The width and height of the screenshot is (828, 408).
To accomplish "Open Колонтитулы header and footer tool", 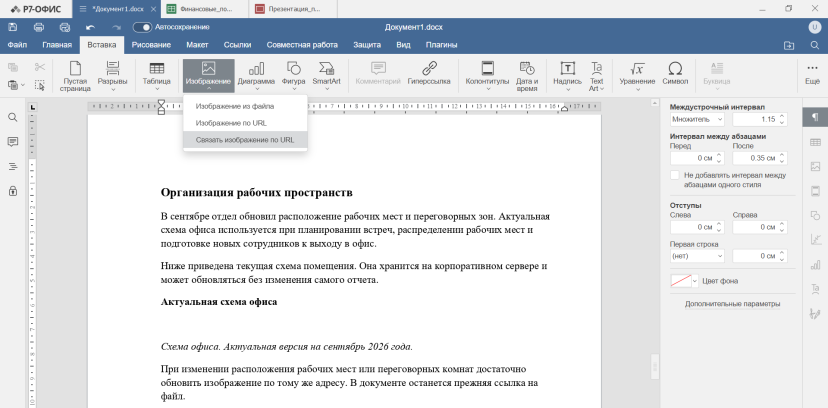I will point(487,76).
